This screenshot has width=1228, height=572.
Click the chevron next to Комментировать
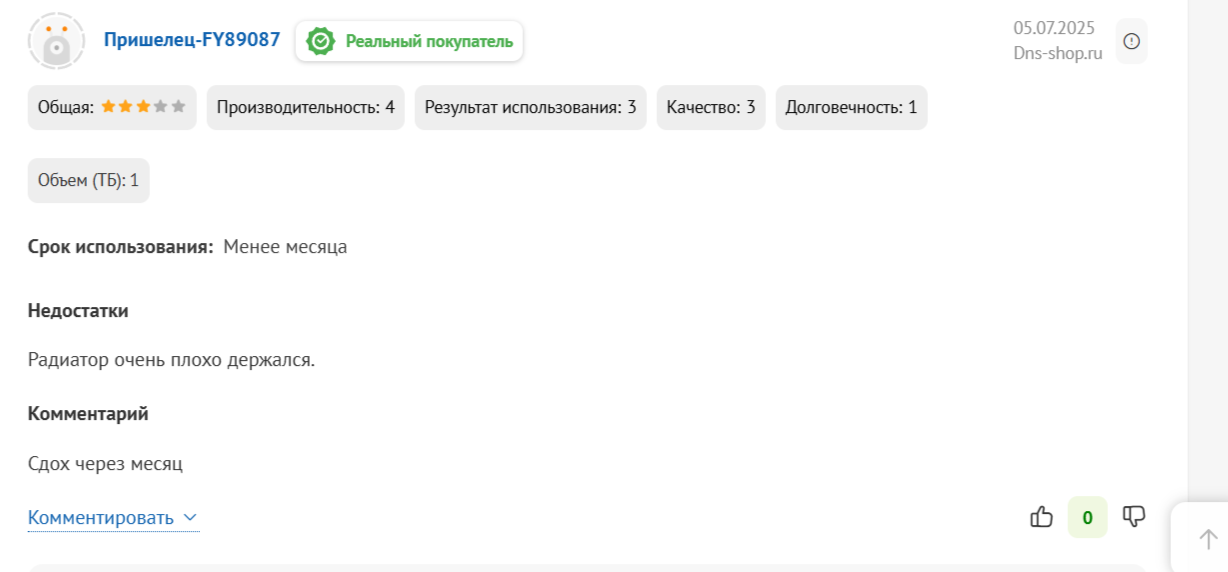point(190,518)
